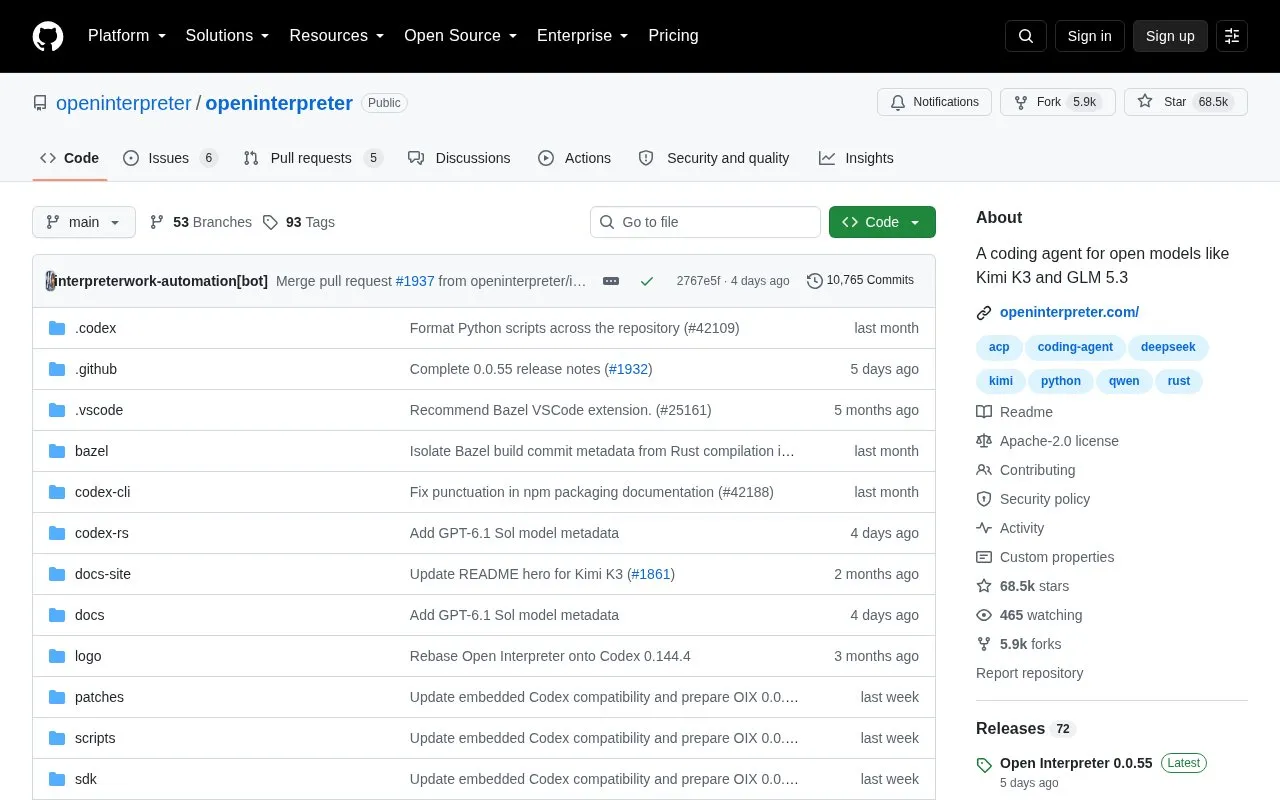Switch to the Issues tab
This screenshot has width=1280, height=800.
pyautogui.click(x=170, y=158)
